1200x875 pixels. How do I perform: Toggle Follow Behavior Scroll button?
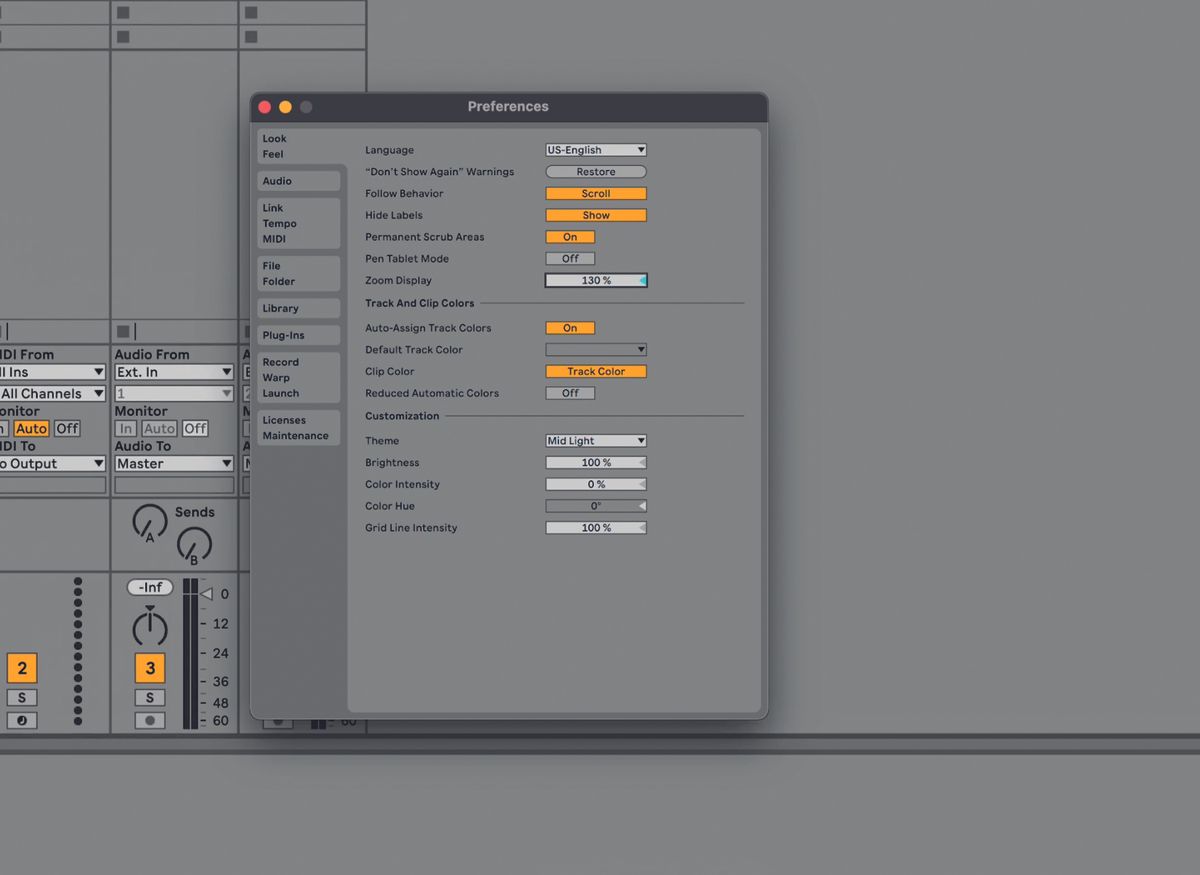pyautogui.click(x=596, y=194)
